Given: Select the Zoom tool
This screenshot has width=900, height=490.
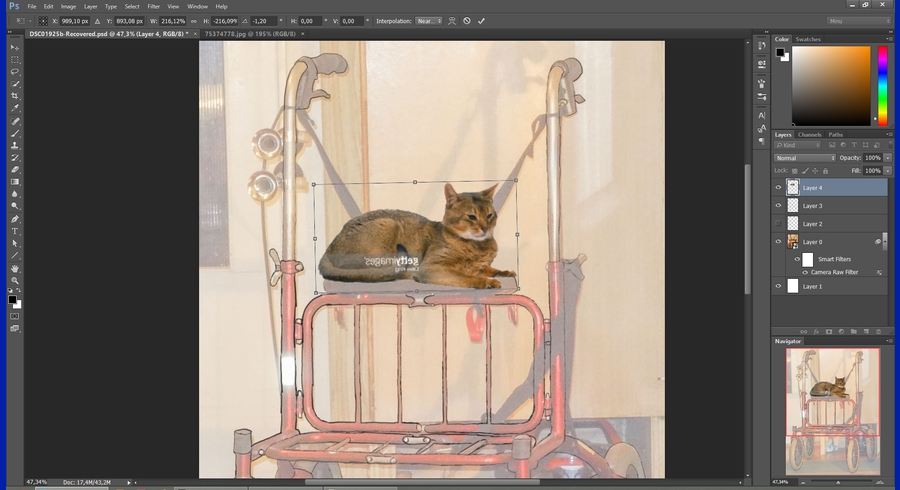Looking at the screenshot, I should click(15, 281).
